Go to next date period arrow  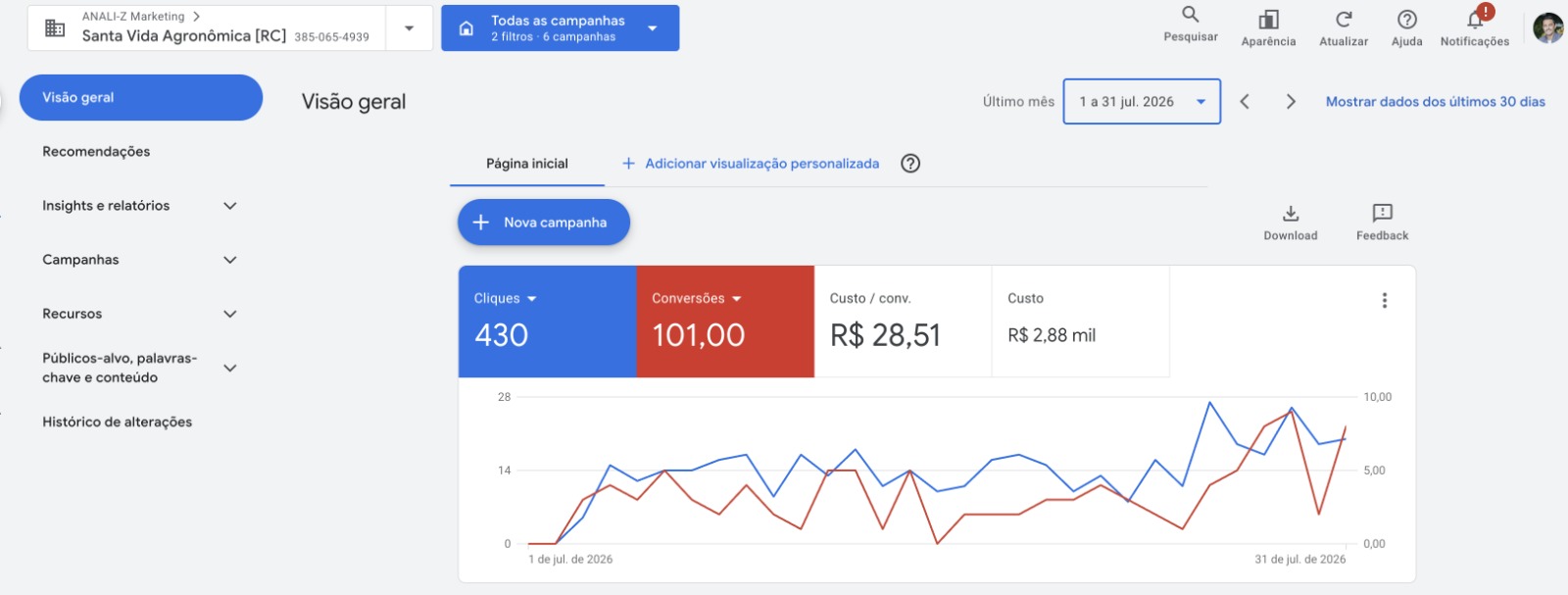click(1291, 101)
